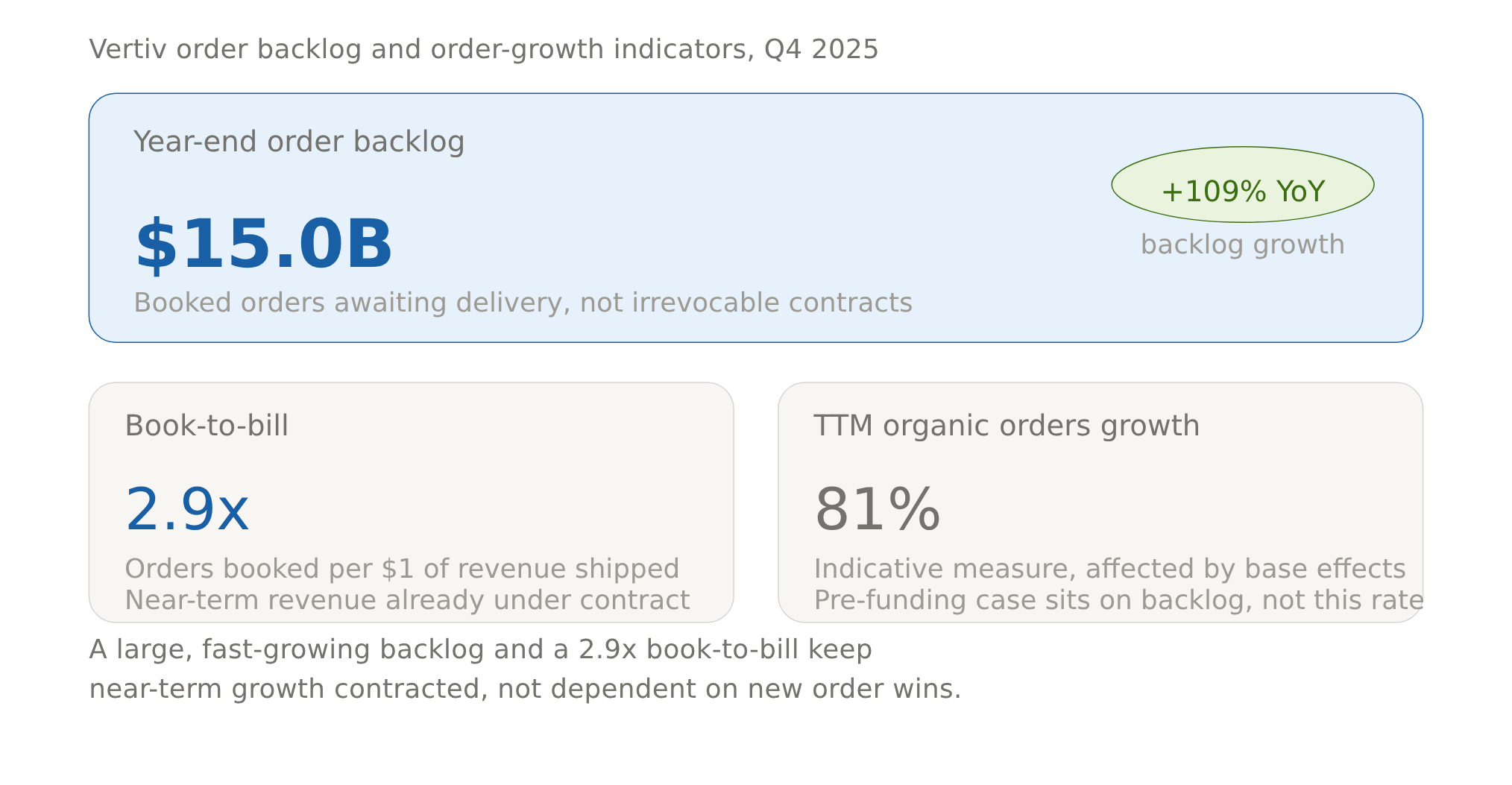Click the Indicative measure base effects note
Viewport: 1512px width, 785px height.
(1109, 569)
